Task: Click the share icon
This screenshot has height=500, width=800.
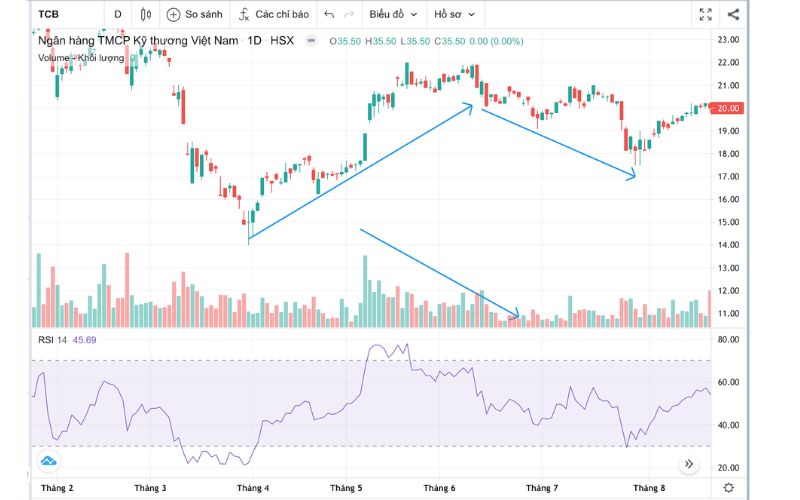Action: (x=734, y=15)
